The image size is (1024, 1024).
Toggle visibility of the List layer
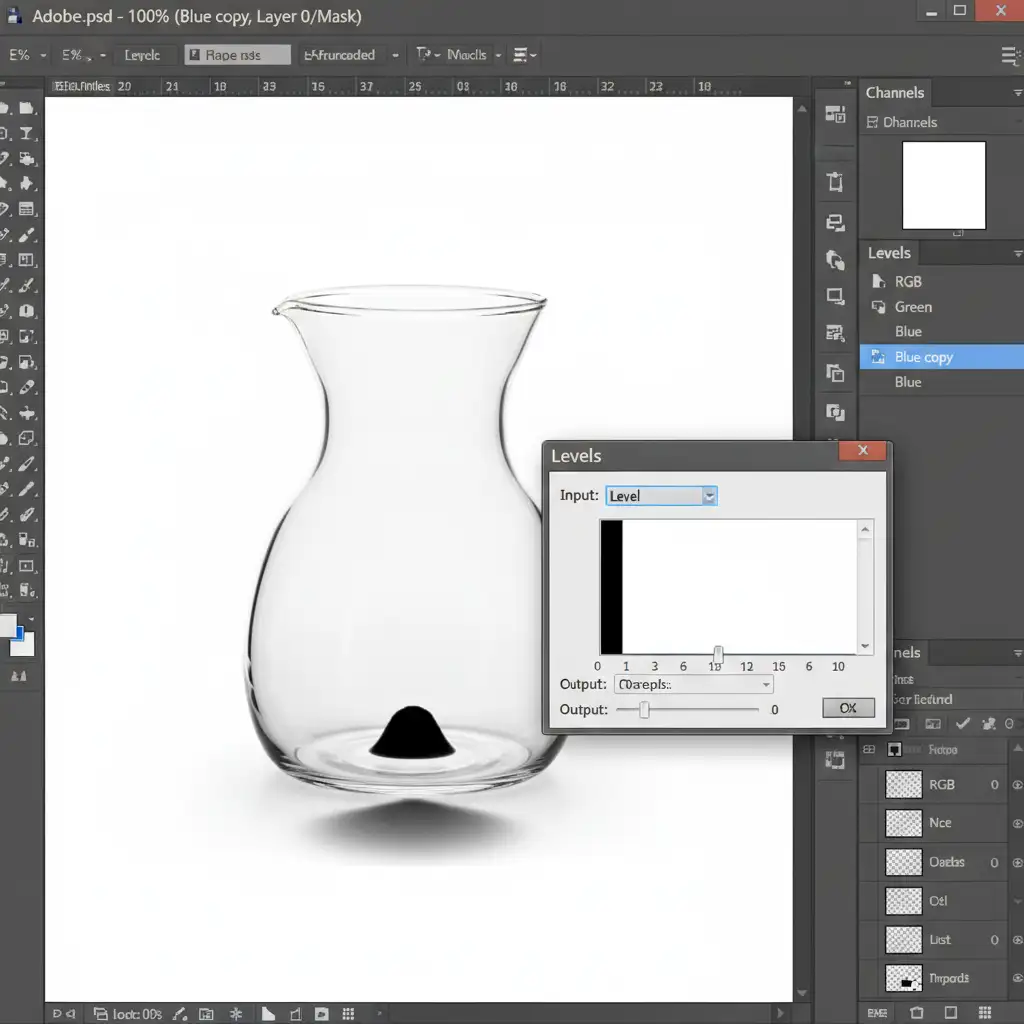pos(1017,940)
